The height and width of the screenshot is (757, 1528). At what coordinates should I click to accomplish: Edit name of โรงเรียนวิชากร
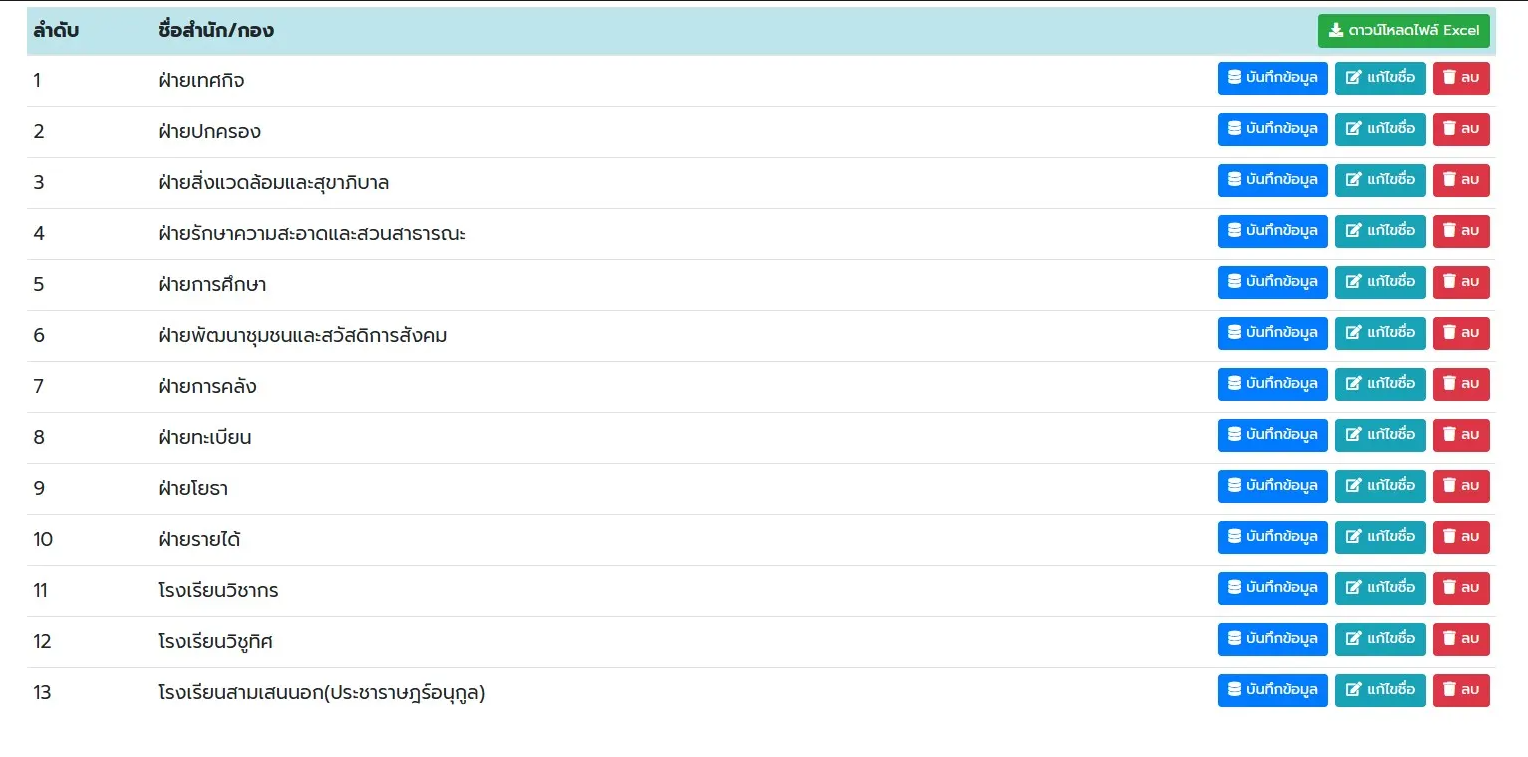(x=1380, y=588)
